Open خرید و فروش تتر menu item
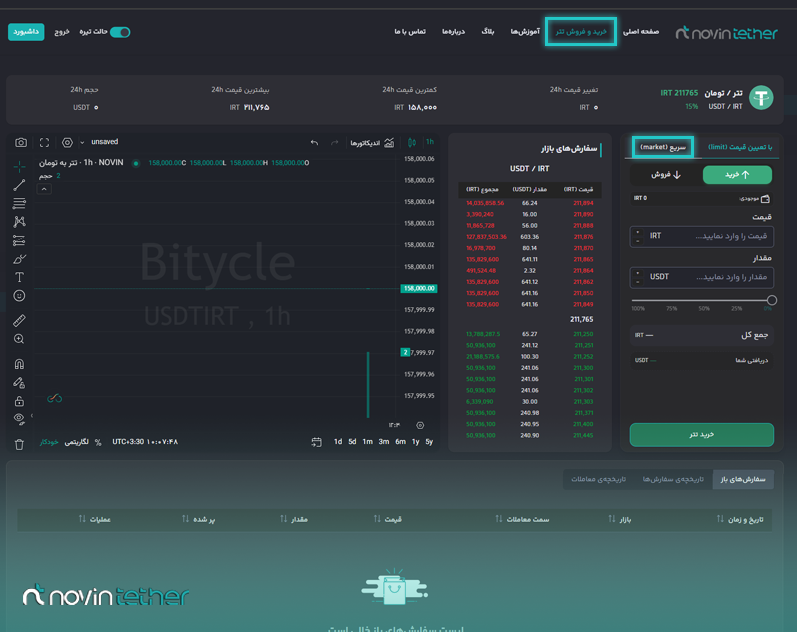 tap(581, 32)
